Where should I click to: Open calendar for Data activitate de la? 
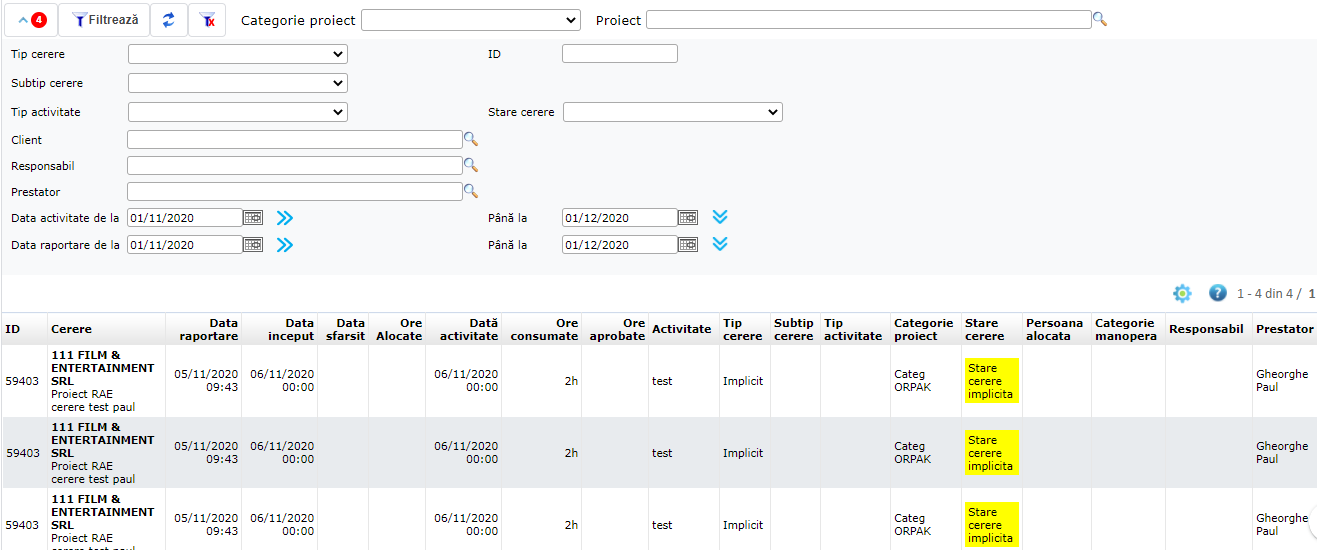tap(253, 217)
